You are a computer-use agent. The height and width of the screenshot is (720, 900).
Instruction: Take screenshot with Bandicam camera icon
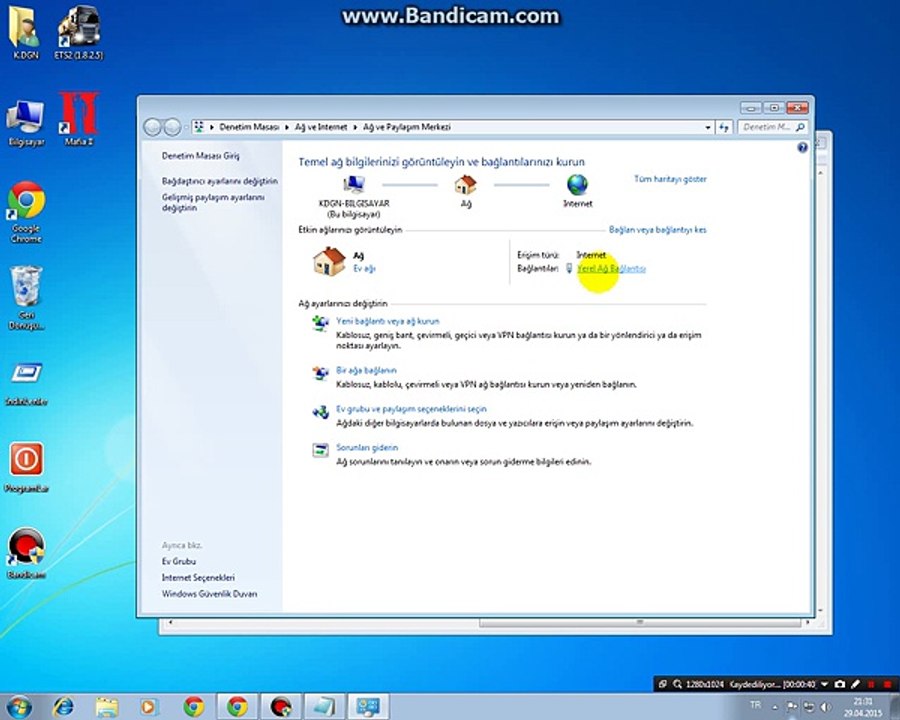pyautogui.click(x=840, y=684)
